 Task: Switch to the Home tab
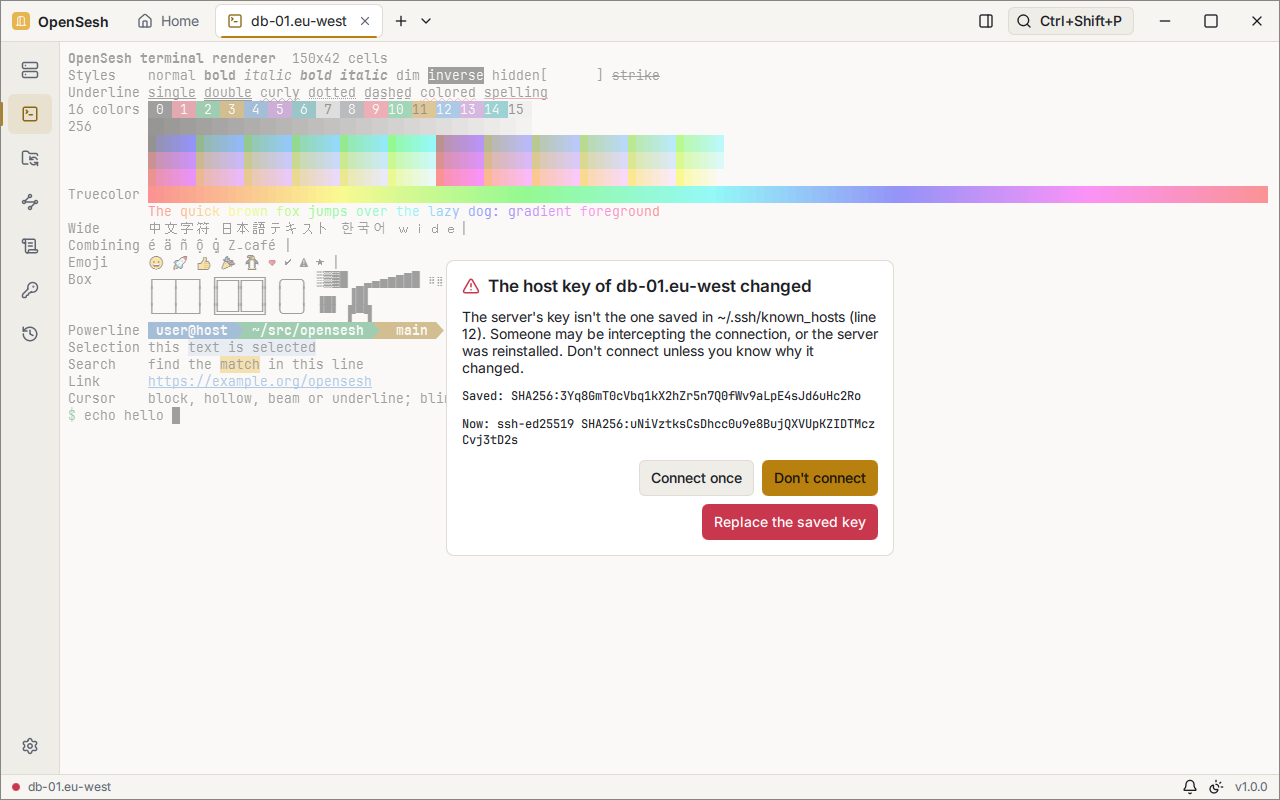pyautogui.click(x=168, y=21)
